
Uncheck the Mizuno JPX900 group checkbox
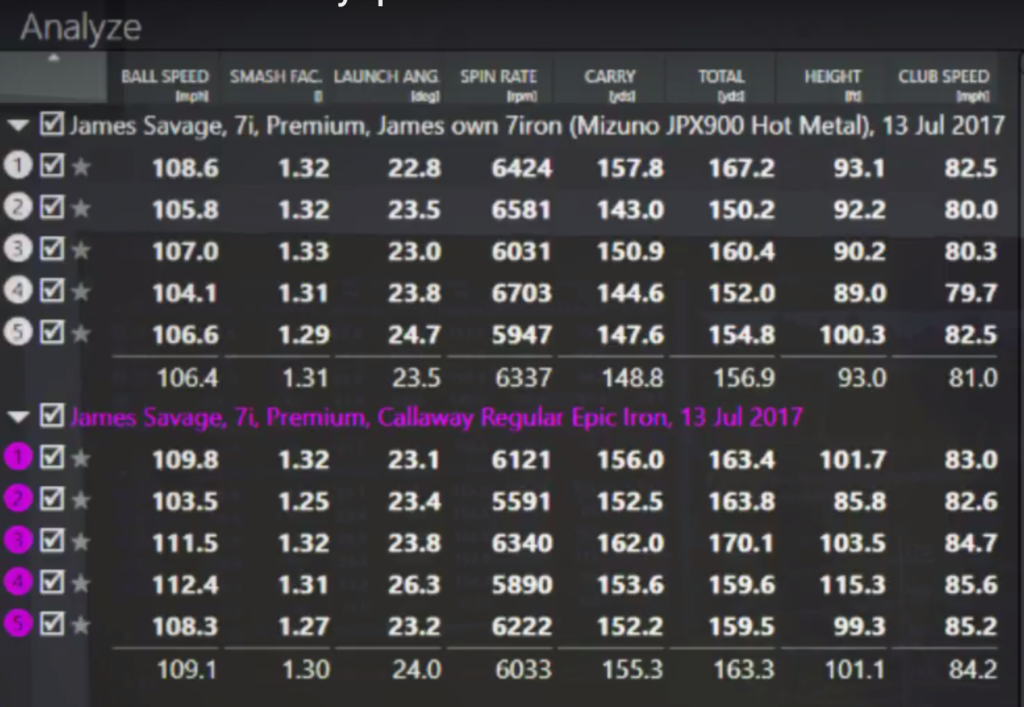pyautogui.click(x=52, y=125)
